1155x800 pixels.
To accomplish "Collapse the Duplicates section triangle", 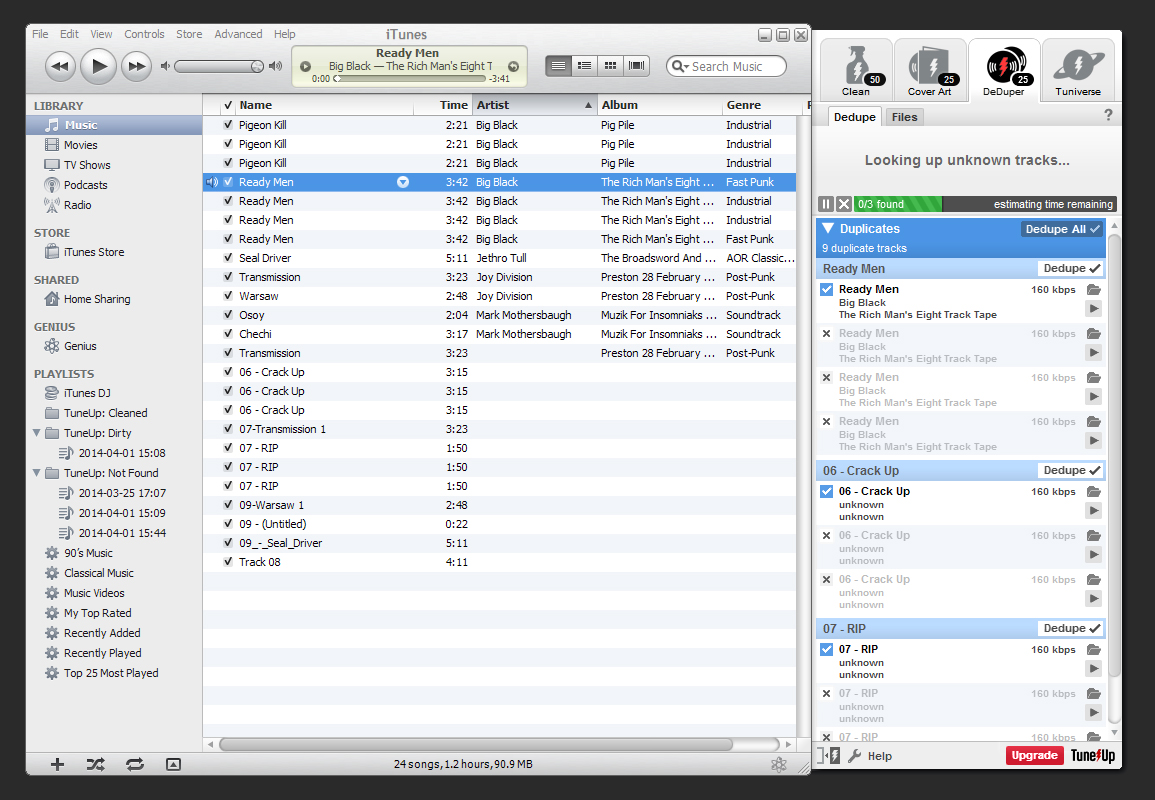I will pos(828,229).
